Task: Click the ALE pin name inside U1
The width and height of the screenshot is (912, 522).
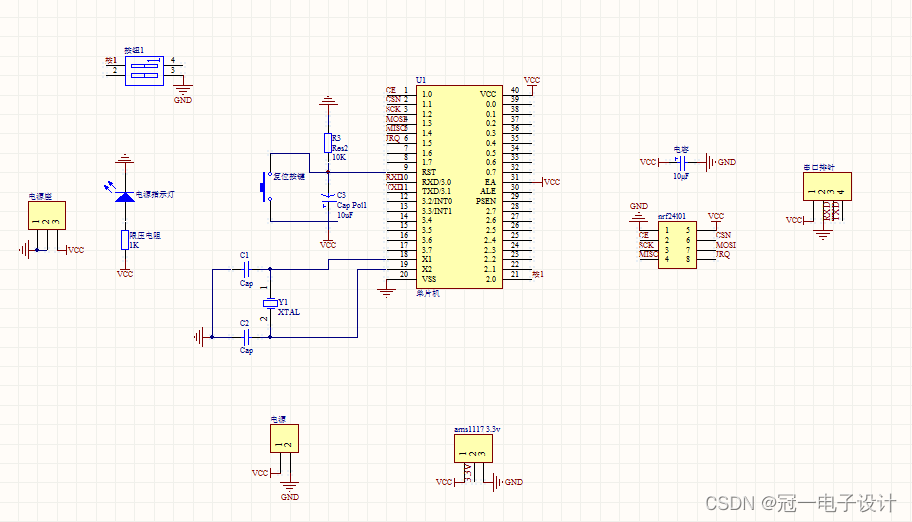Action: point(488,191)
